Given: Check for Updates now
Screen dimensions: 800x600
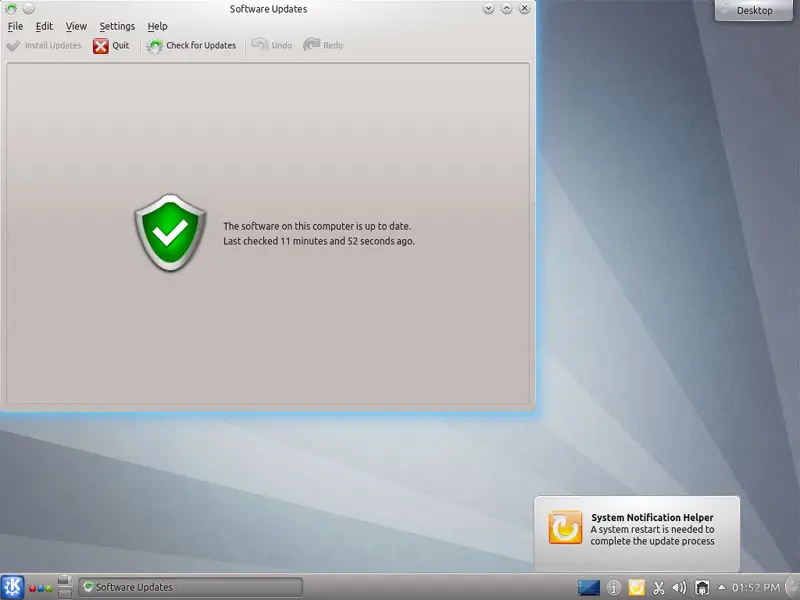Looking at the screenshot, I should pos(191,45).
